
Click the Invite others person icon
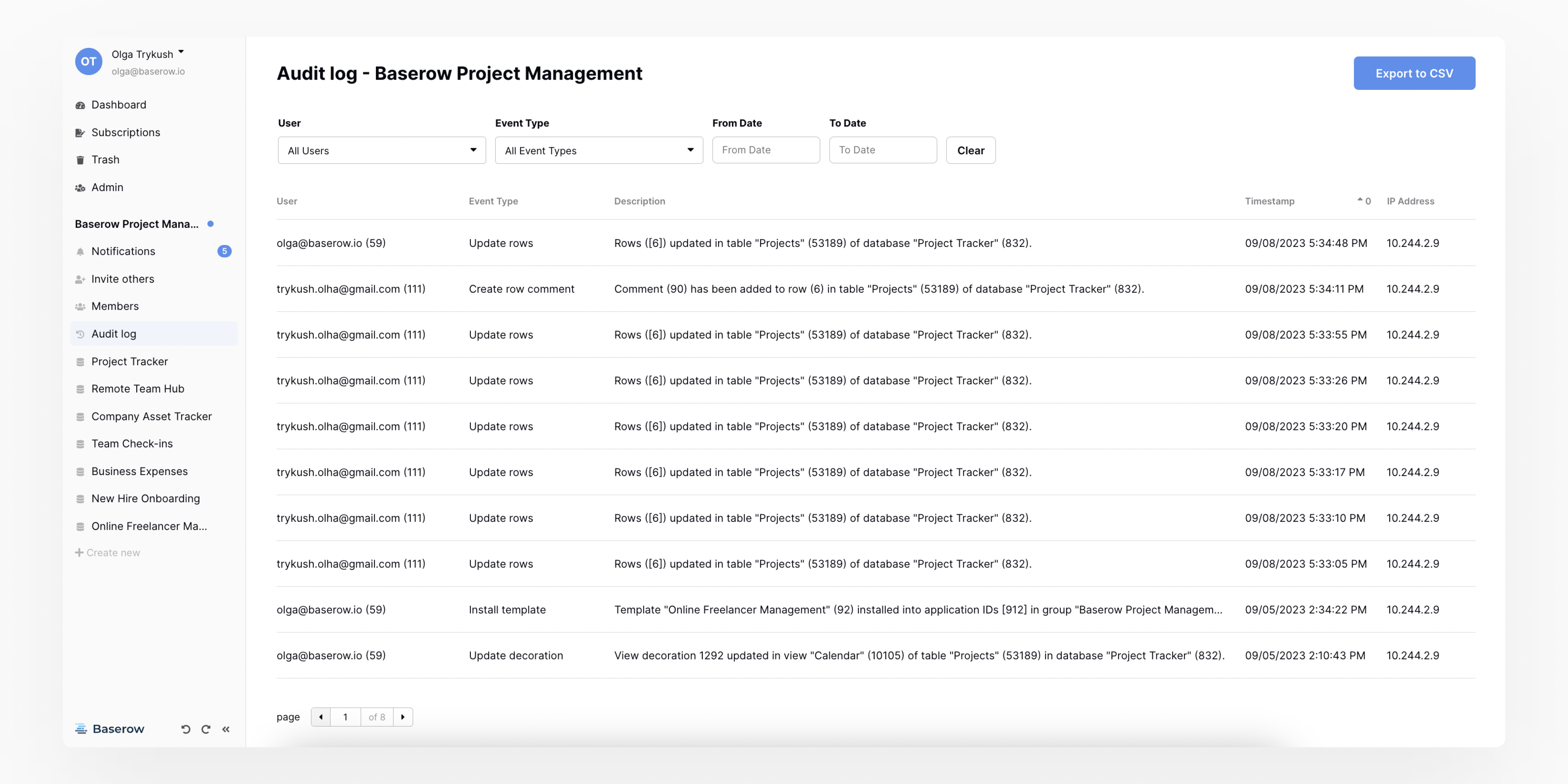click(x=80, y=279)
